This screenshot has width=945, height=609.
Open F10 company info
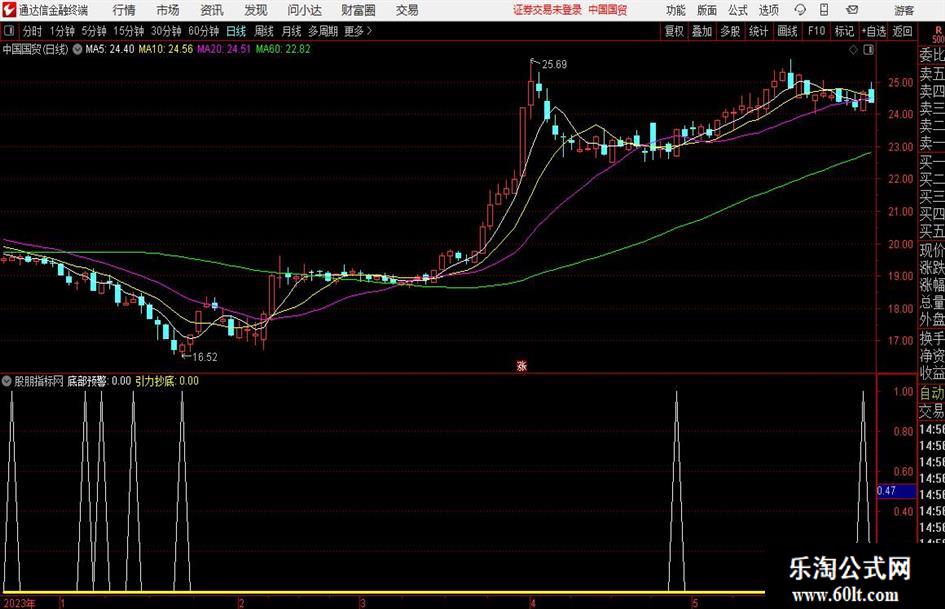pos(816,31)
